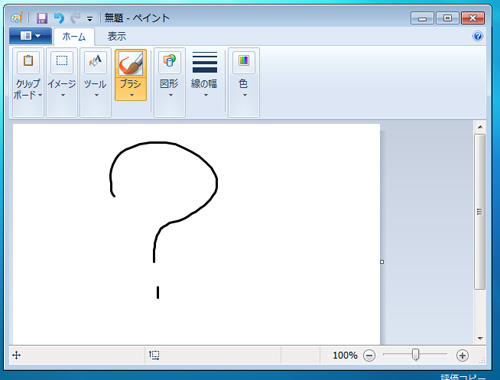Select the ブラシ brush icon

[x=131, y=63]
